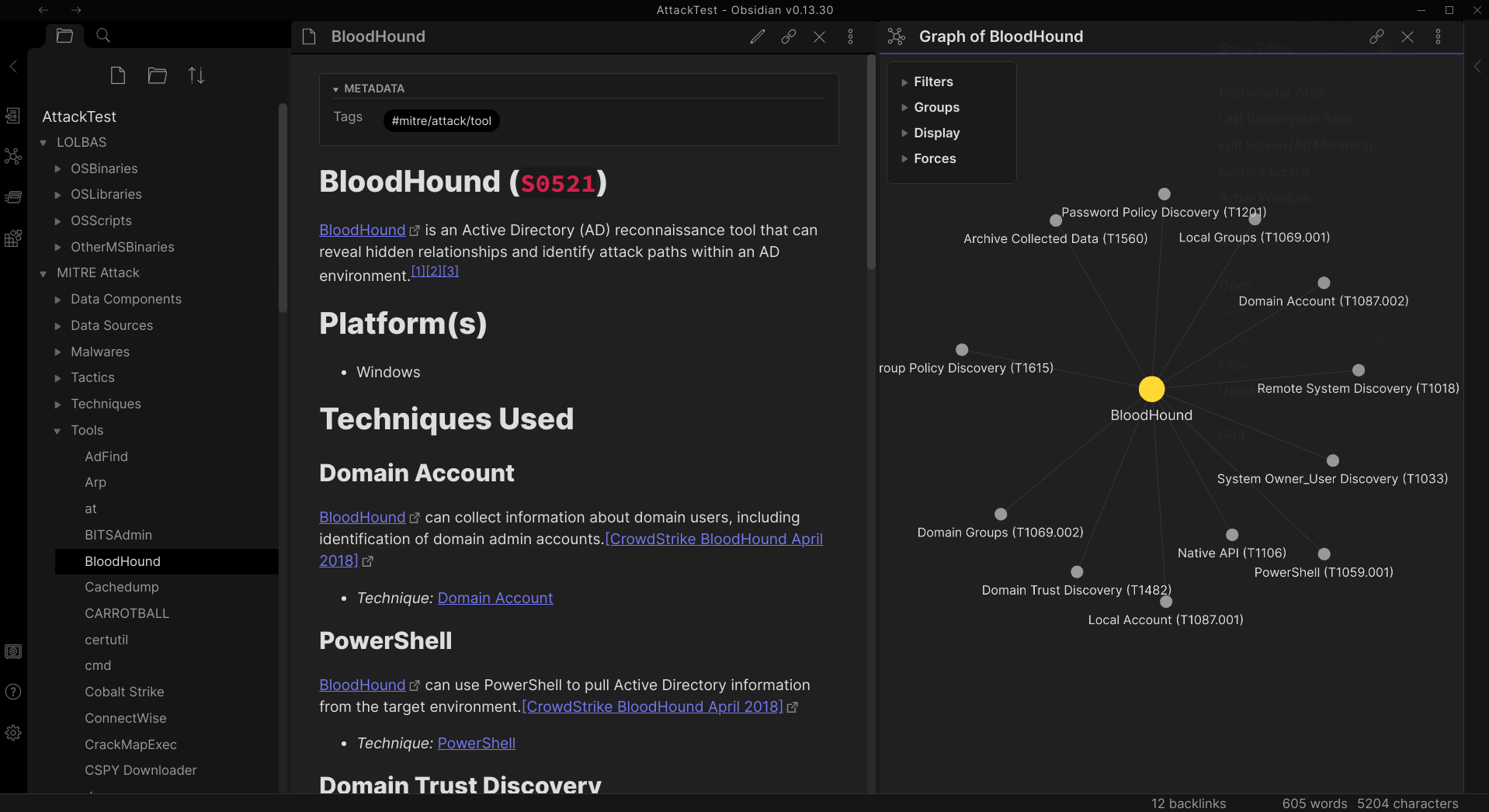Screen dimensions: 1489x812
Task: Collapse the left sidebar
Action: [13, 67]
